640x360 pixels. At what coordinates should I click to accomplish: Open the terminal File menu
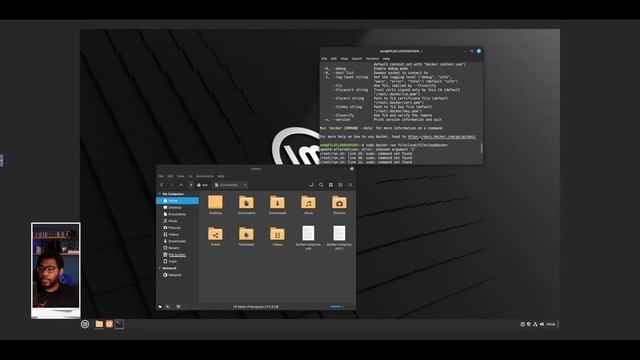tap(324, 59)
